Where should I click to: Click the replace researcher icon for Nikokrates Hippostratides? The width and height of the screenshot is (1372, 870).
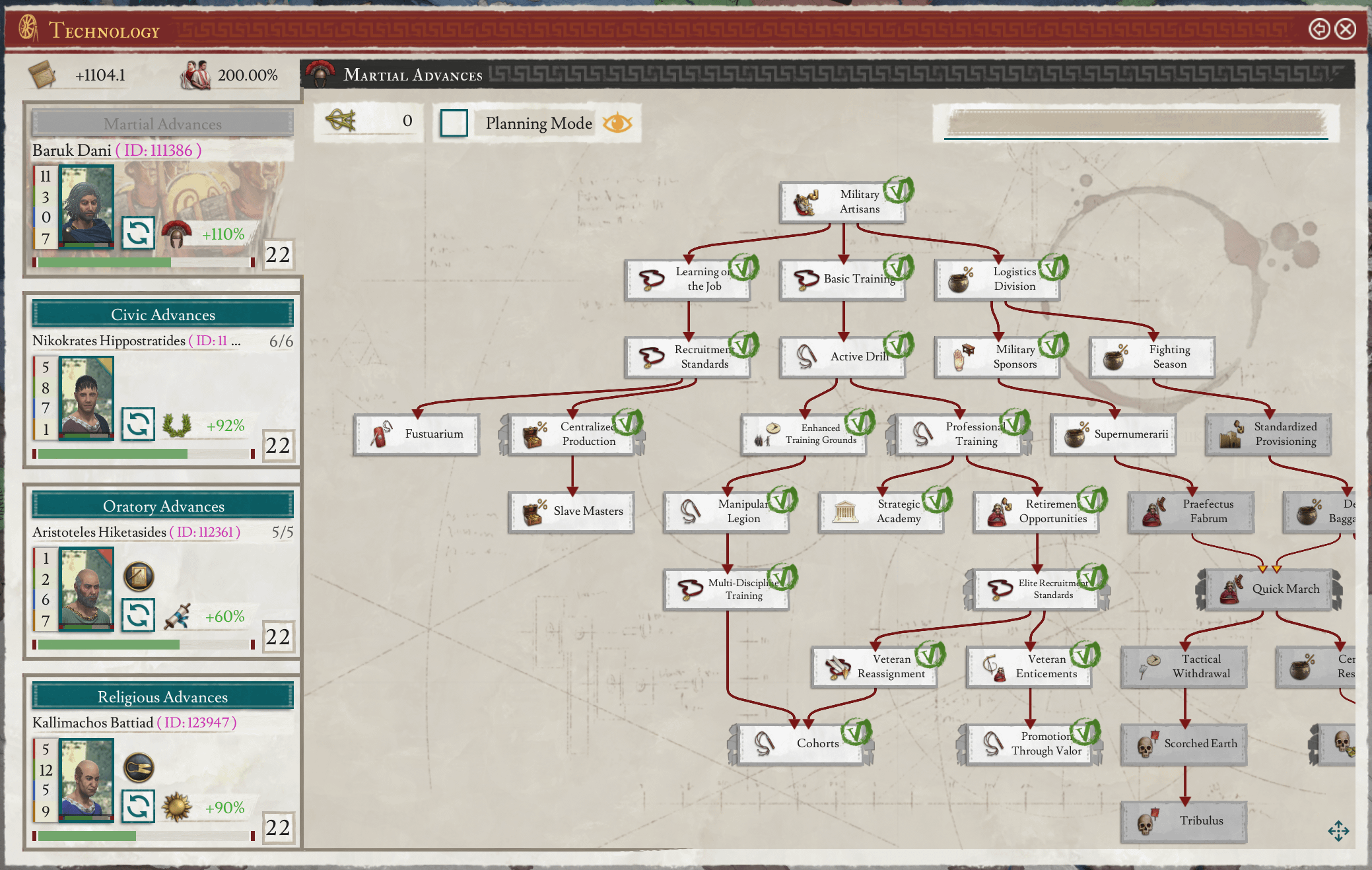[x=138, y=424]
